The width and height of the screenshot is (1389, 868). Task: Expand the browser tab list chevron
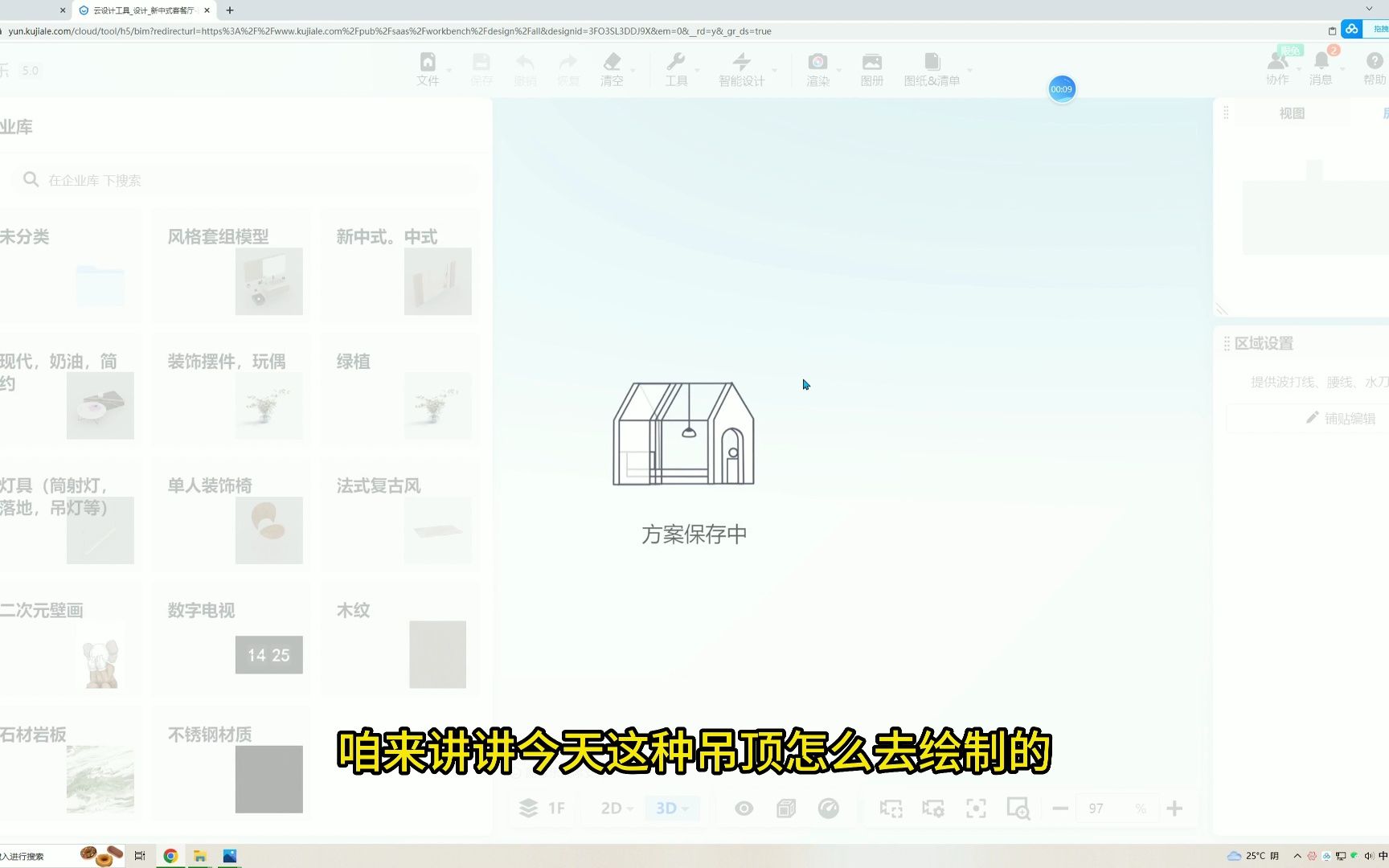point(1370,10)
